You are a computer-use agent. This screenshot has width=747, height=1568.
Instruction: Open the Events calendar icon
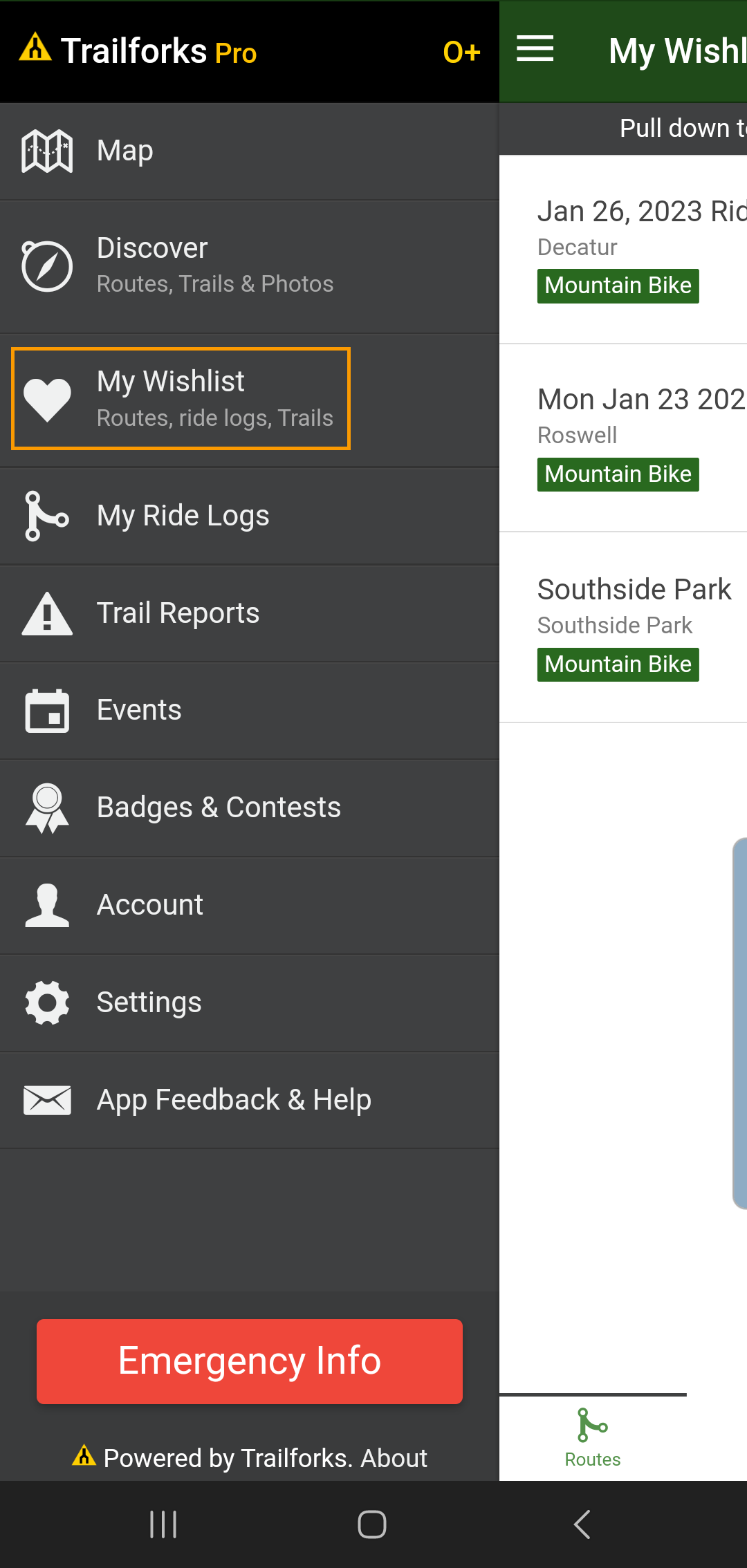pos(47,710)
